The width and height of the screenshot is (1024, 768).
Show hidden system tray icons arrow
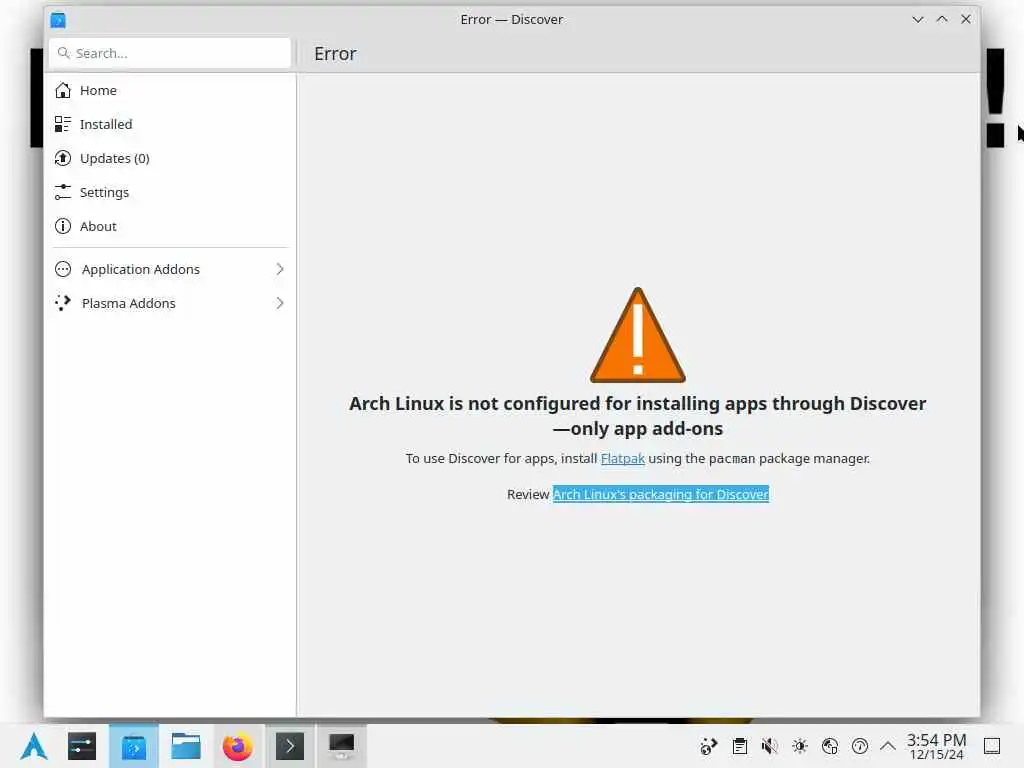pos(888,746)
